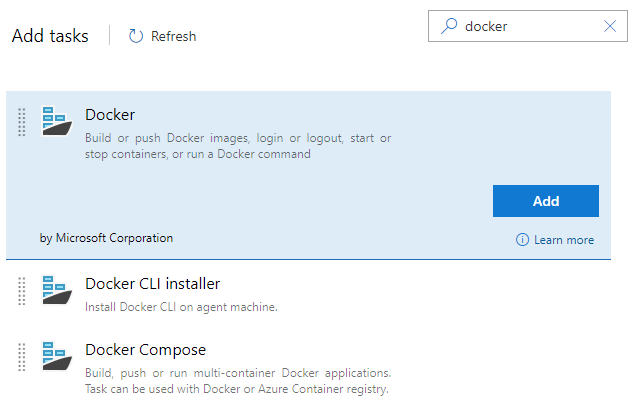Refresh the task list
The height and width of the screenshot is (418, 632).
pyautogui.click(x=173, y=36)
